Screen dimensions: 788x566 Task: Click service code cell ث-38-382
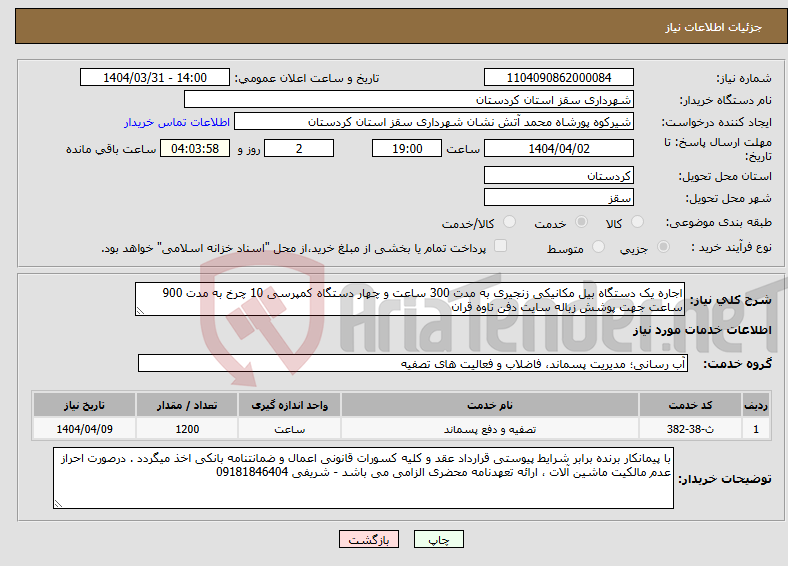pos(691,429)
